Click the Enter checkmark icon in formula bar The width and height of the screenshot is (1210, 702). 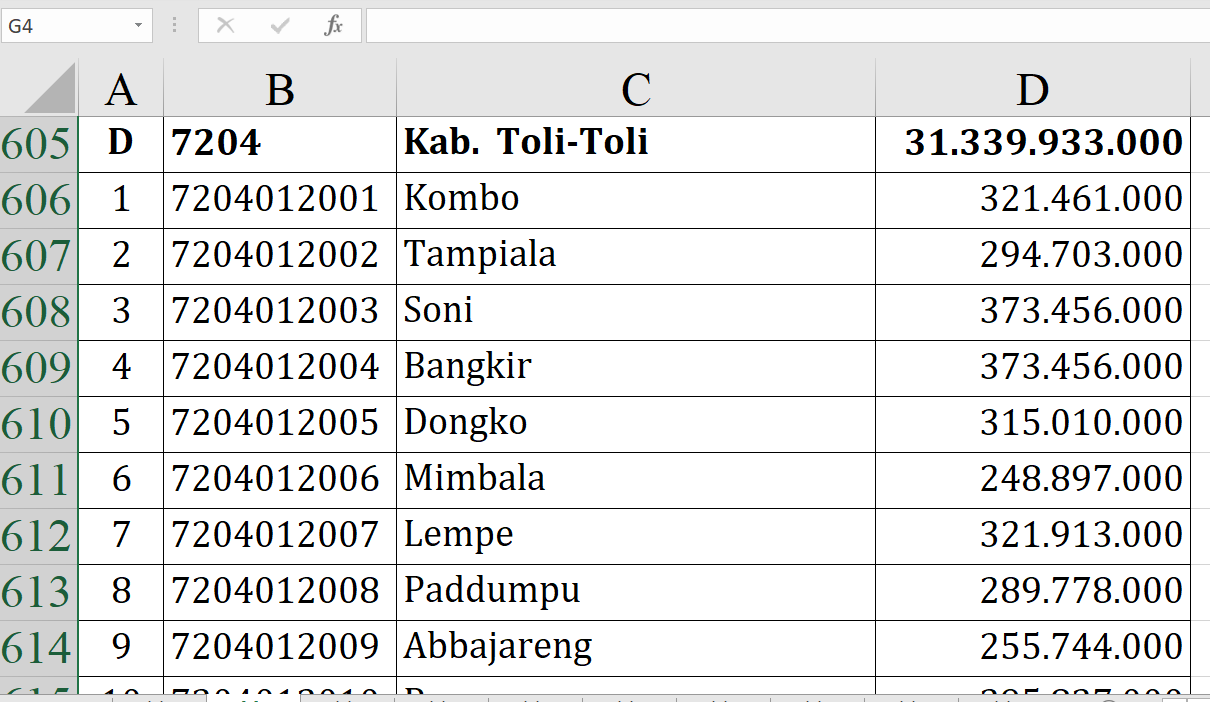279,26
